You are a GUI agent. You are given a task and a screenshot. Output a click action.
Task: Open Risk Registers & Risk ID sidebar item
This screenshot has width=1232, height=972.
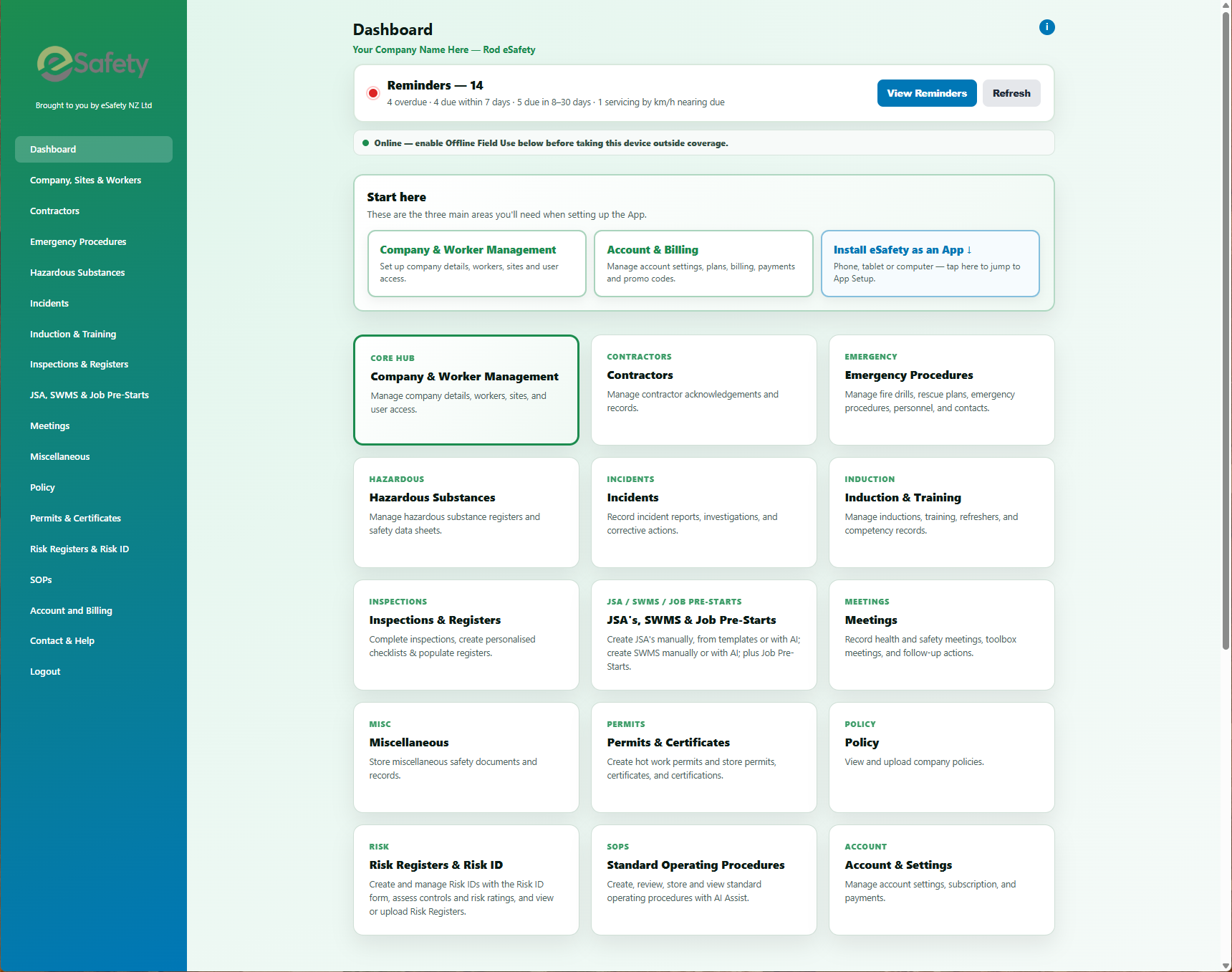[x=94, y=549]
